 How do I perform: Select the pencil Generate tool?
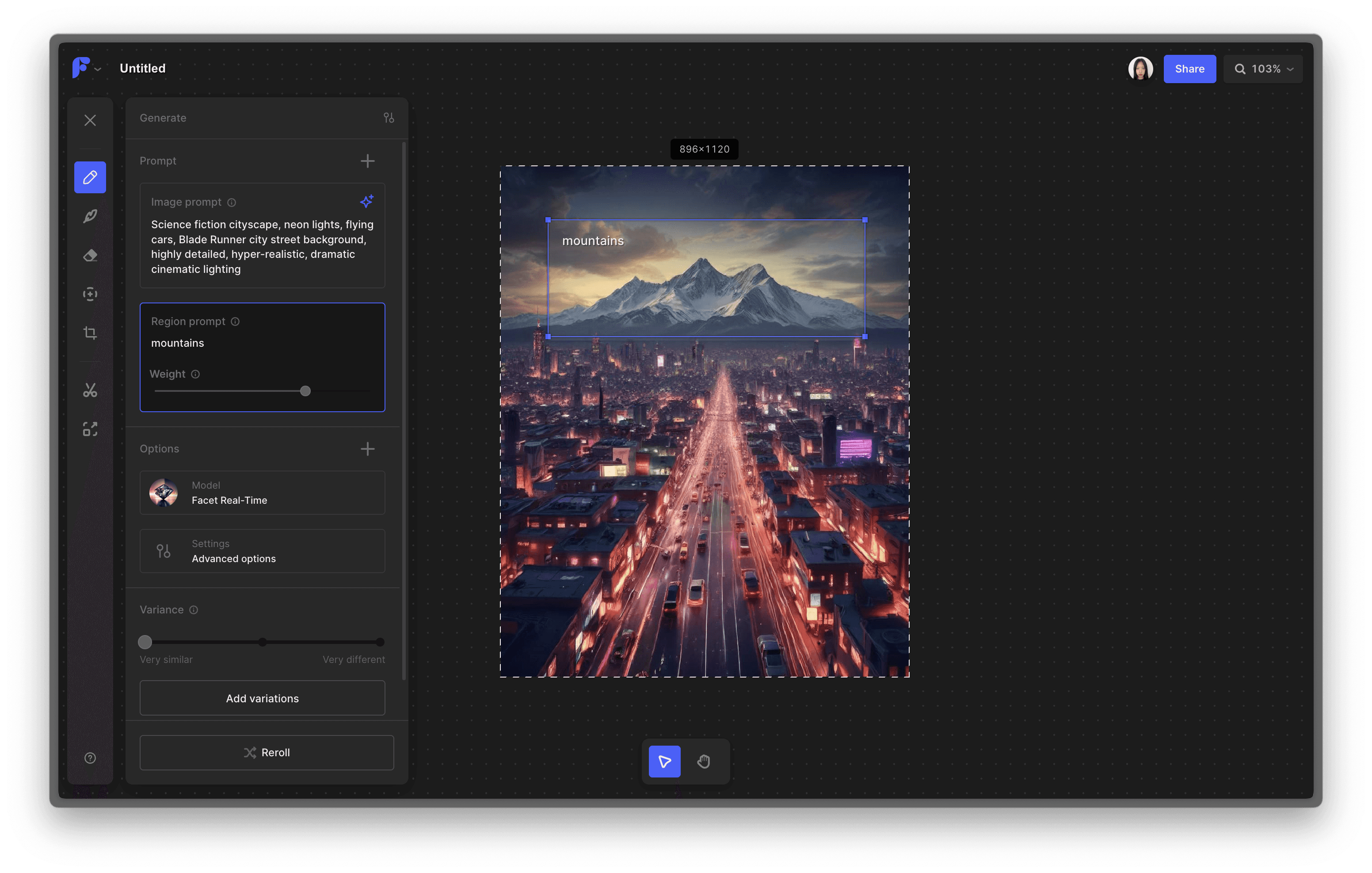(x=90, y=177)
